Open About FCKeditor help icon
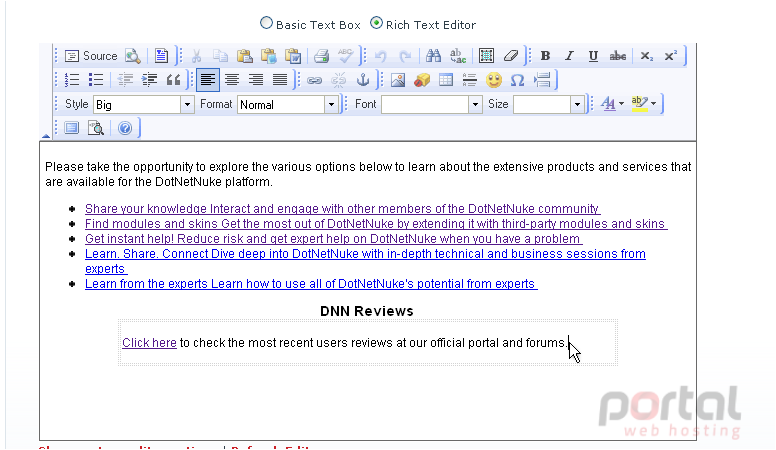Image resolution: width=776 pixels, height=450 pixels. [125, 128]
